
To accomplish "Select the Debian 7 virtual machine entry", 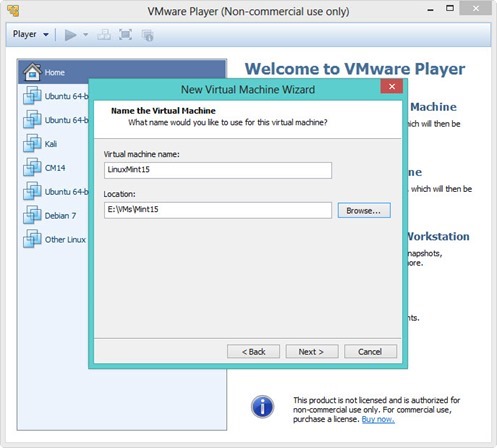I will point(53,216).
